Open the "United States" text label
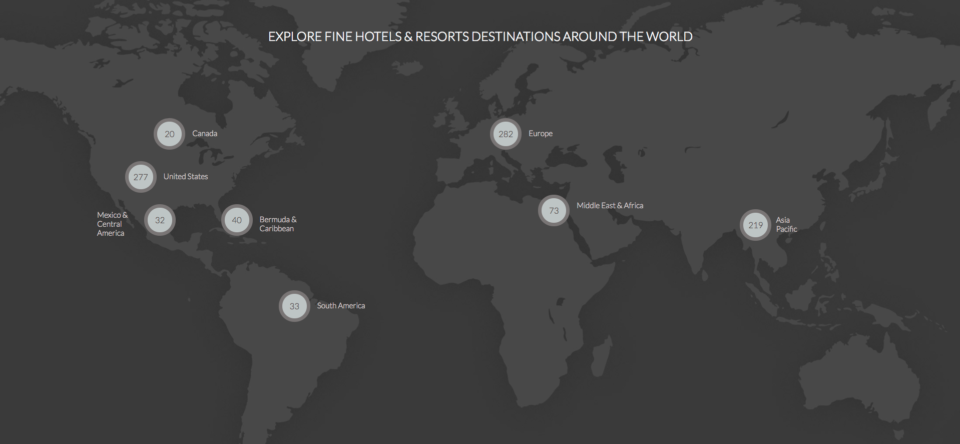Image resolution: width=960 pixels, height=444 pixels. pos(184,177)
